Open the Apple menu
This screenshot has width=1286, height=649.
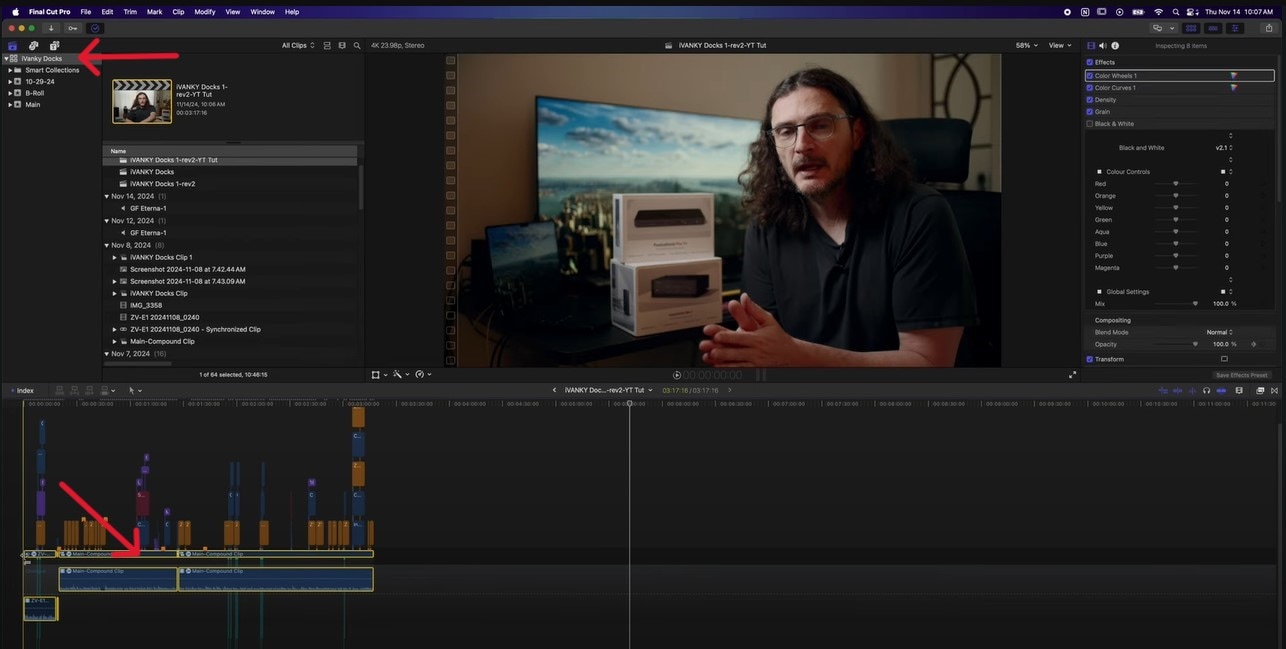pos(15,12)
